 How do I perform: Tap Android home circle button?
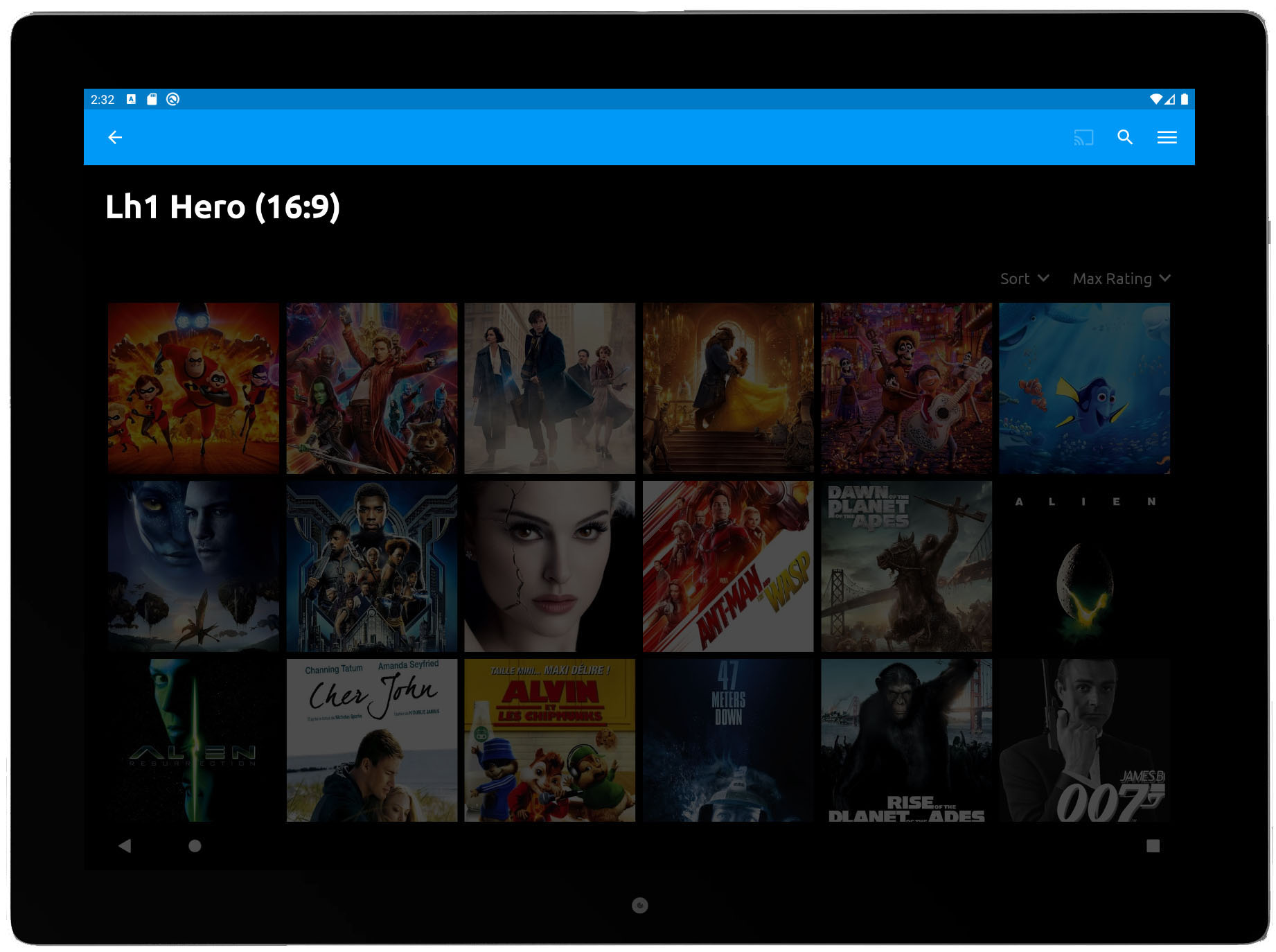195,845
